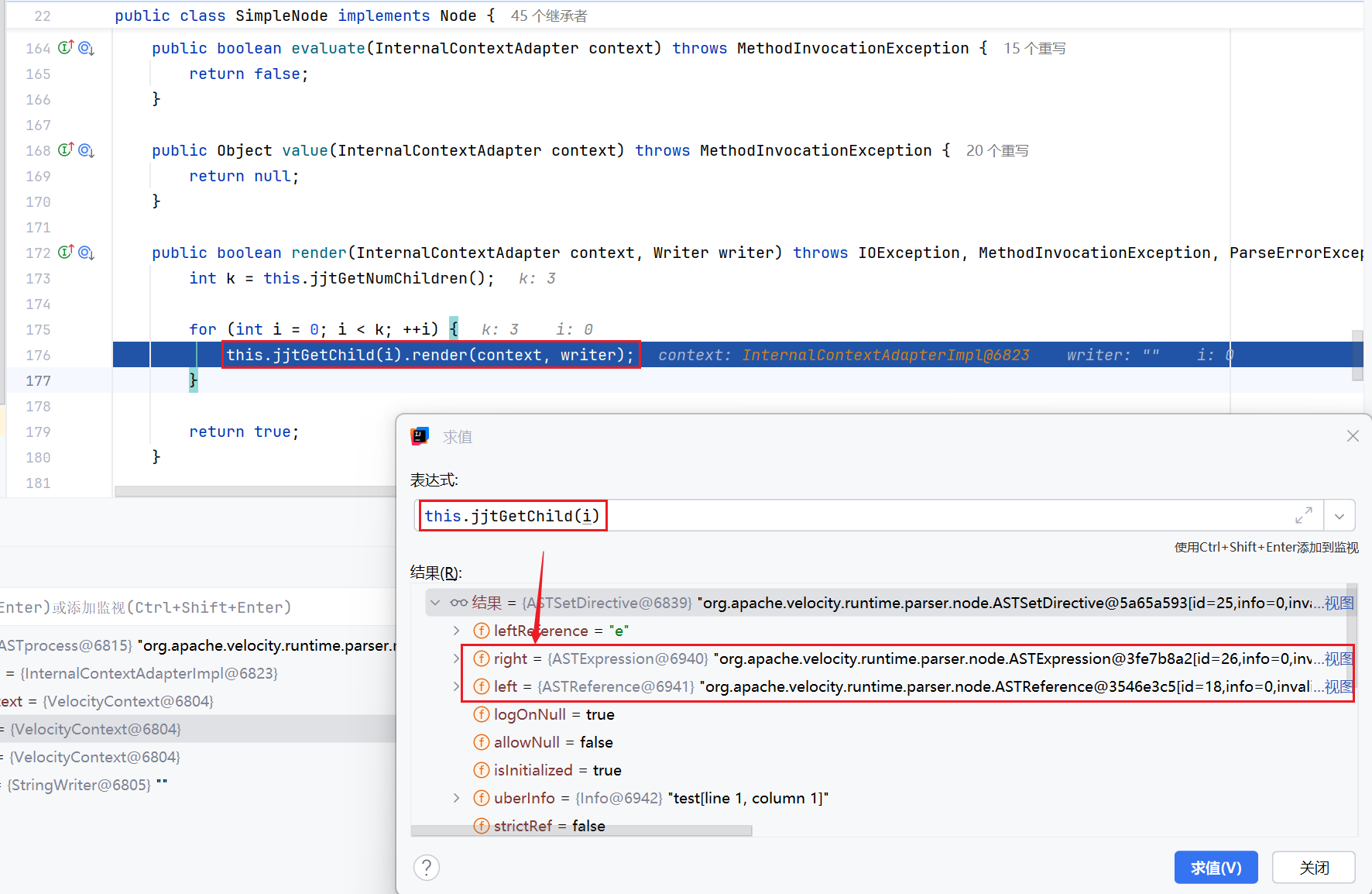
Task: Click horizontal scrollbar in result tree
Action: (581, 830)
